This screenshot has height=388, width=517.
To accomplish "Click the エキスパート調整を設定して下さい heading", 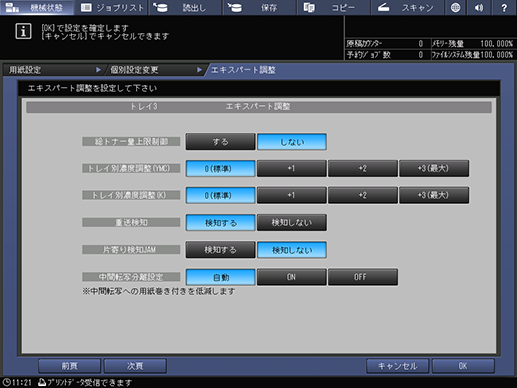I will 92,88.
